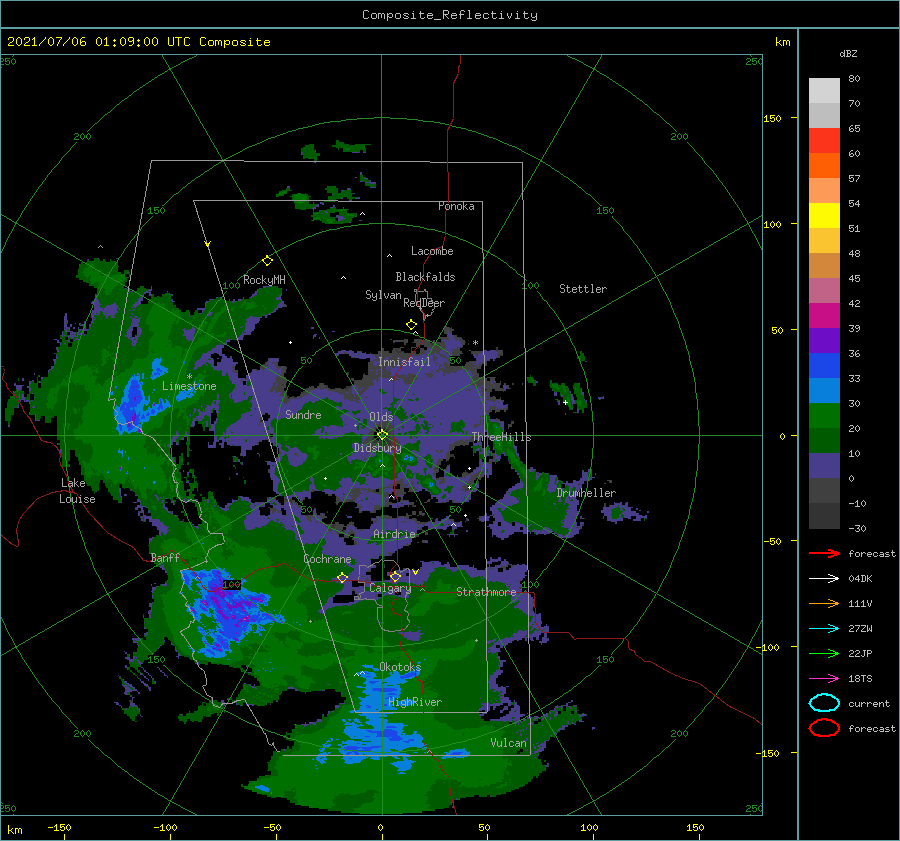The width and height of the screenshot is (900, 841).
Task: Click the Okotoks city label
Action: 400,667
